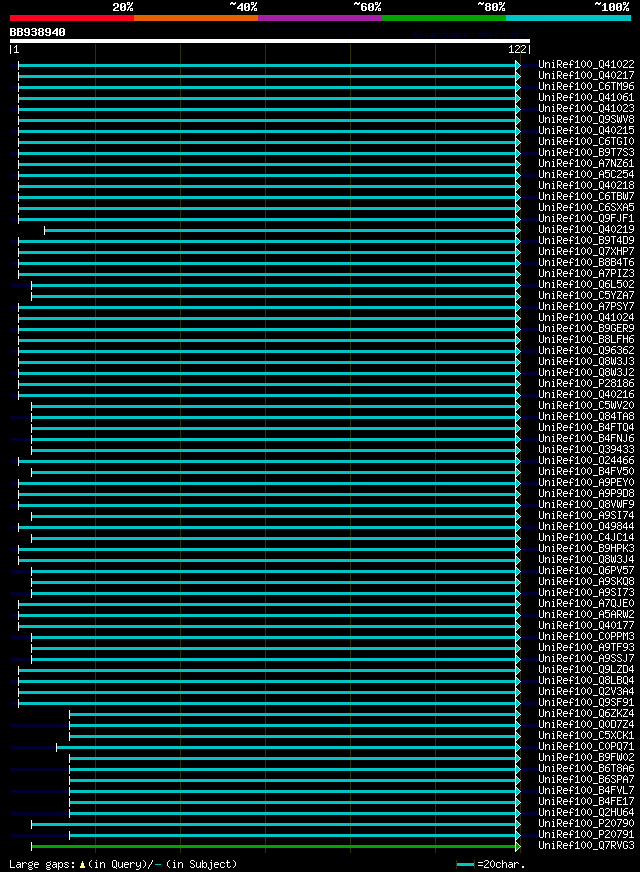Select the UniRef100_Q9LZD4 label
The image size is (640, 872).
click(x=586, y=670)
